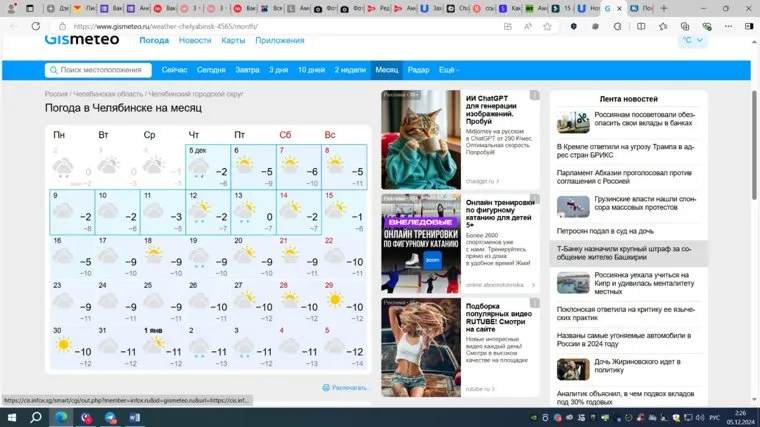Toggle the °C temperature unit switcher

coord(692,40)
